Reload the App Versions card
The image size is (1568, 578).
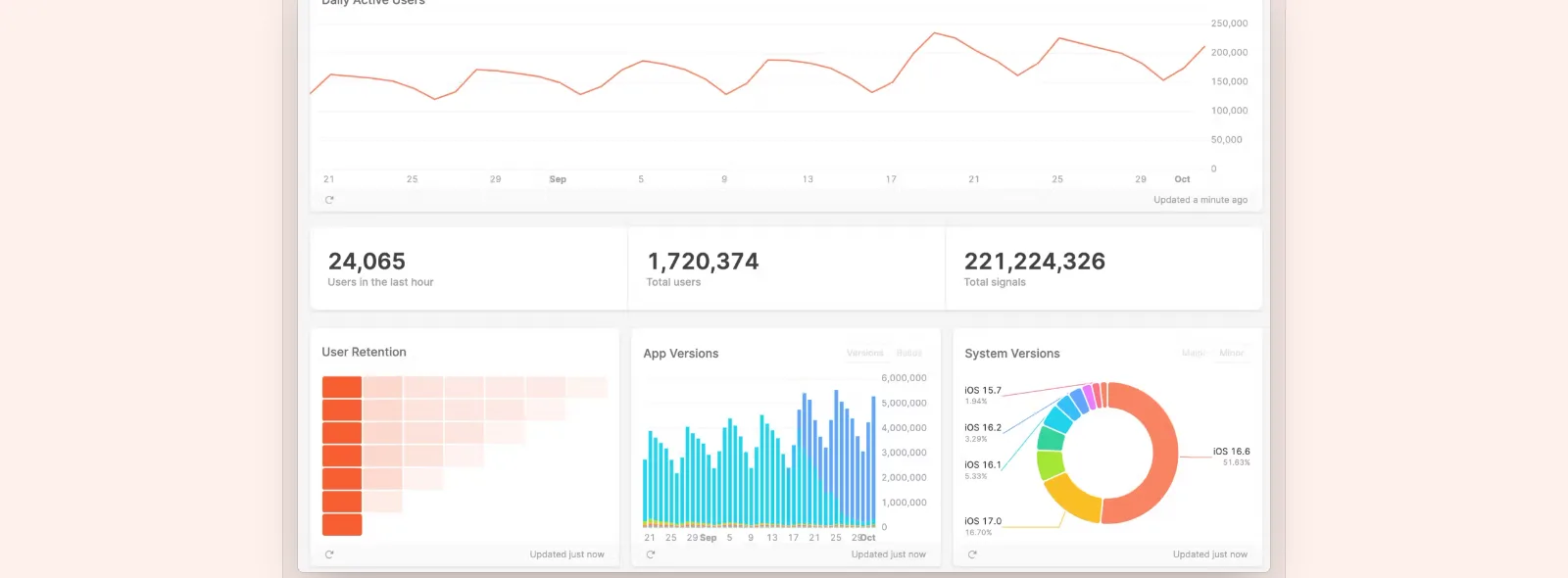(x=651, y=554)
